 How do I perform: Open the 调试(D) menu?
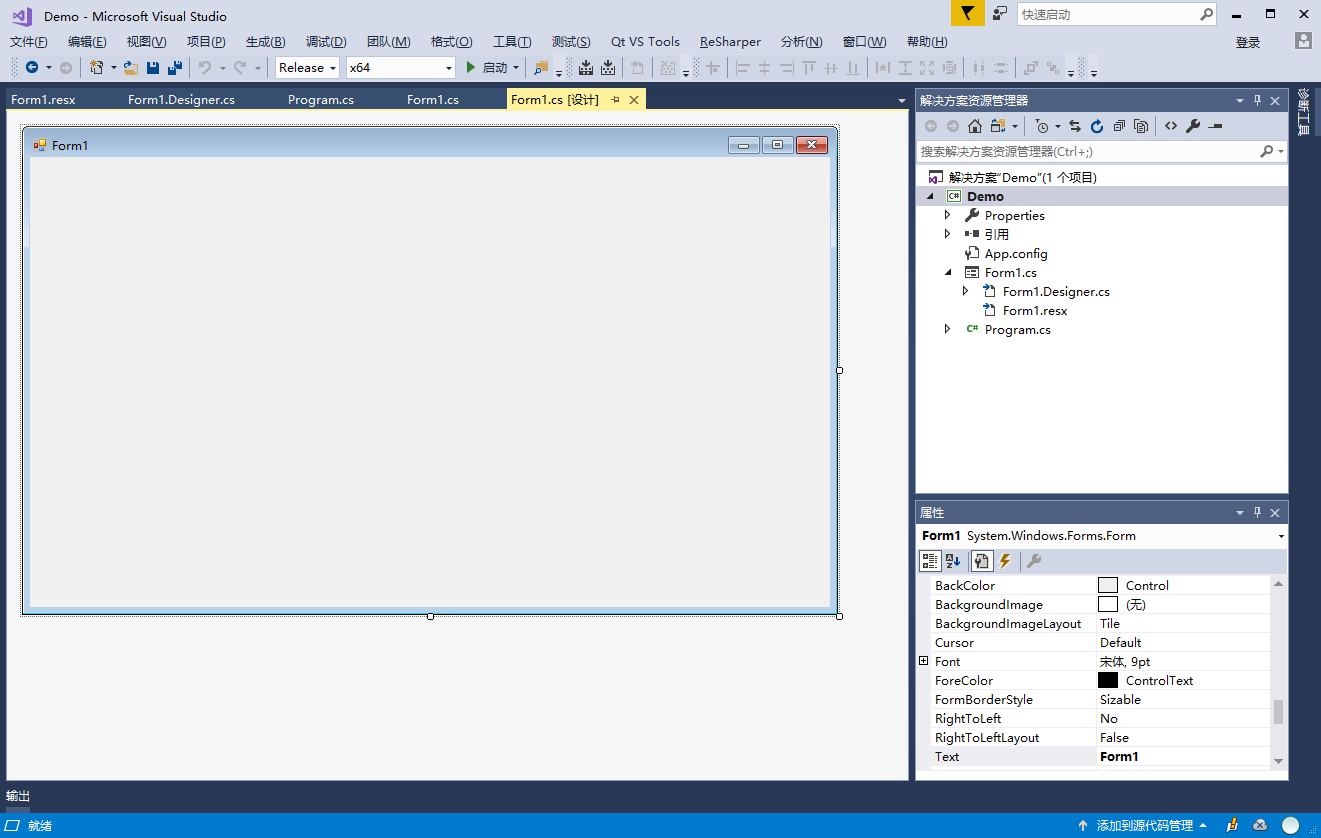pyautogui.click(x=326, y=42)
